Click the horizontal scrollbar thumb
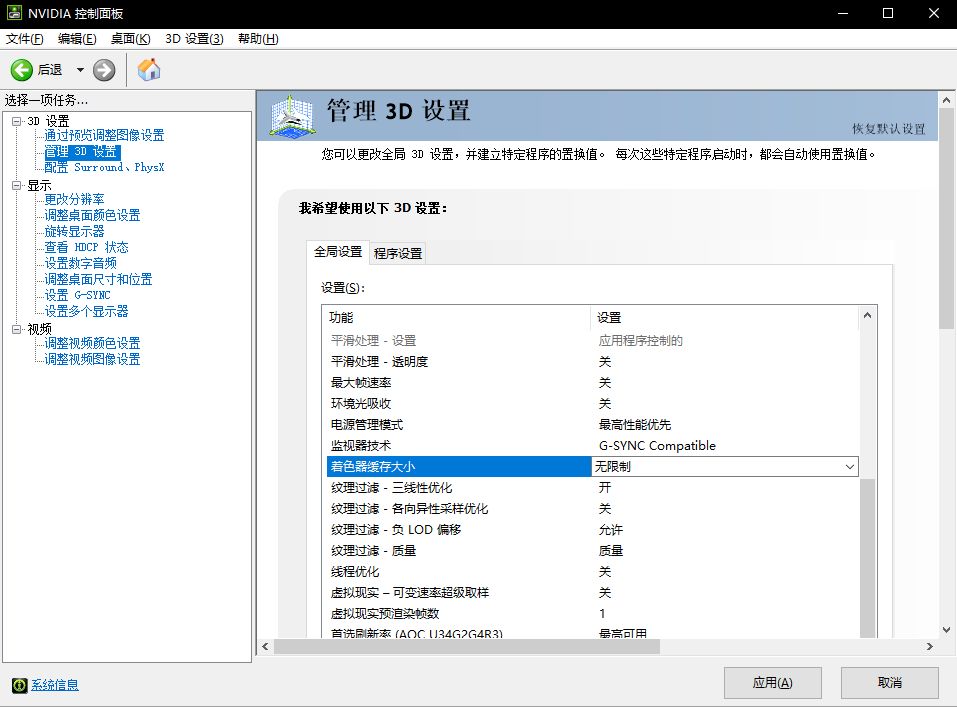This screenshot has width=957, height=707. click(467, 647)
